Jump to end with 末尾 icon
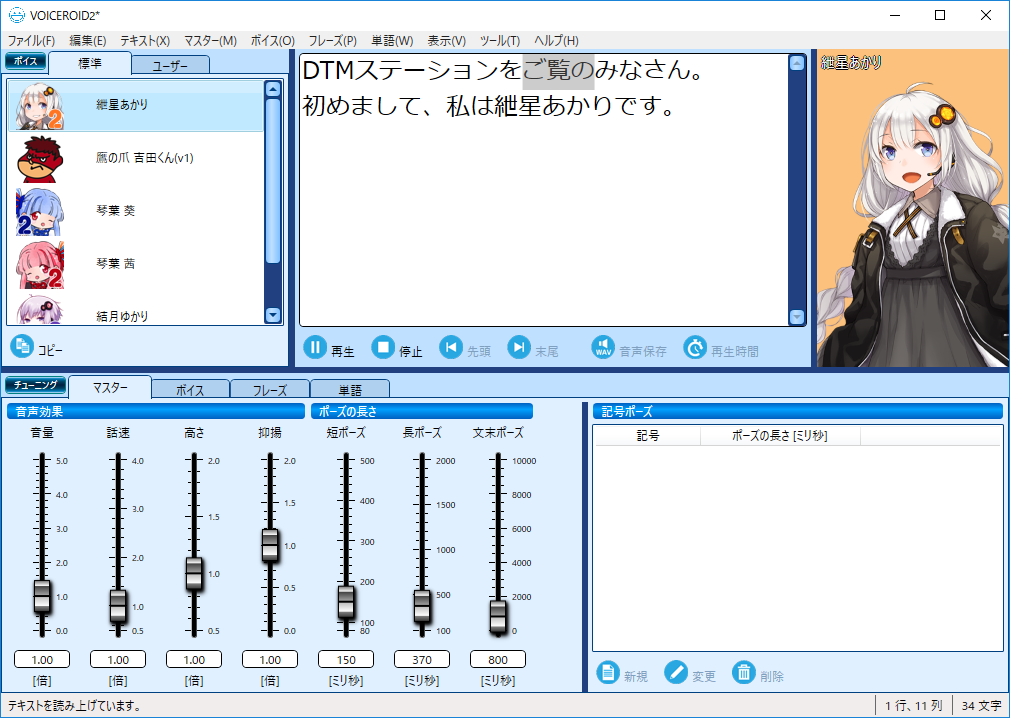 519,348
